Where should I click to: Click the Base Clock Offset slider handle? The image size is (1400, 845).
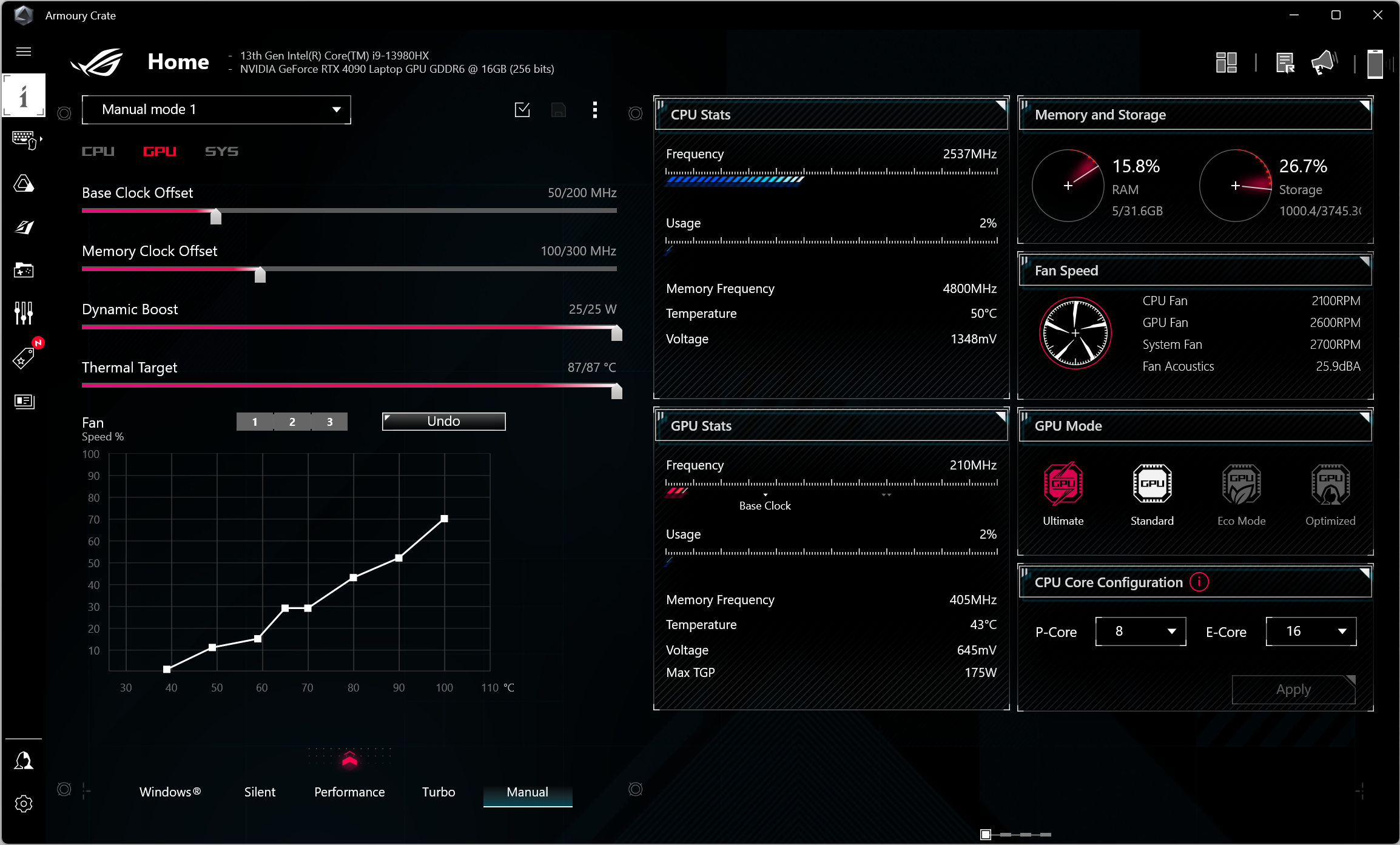pyautogui.click(x=216, y=217)
